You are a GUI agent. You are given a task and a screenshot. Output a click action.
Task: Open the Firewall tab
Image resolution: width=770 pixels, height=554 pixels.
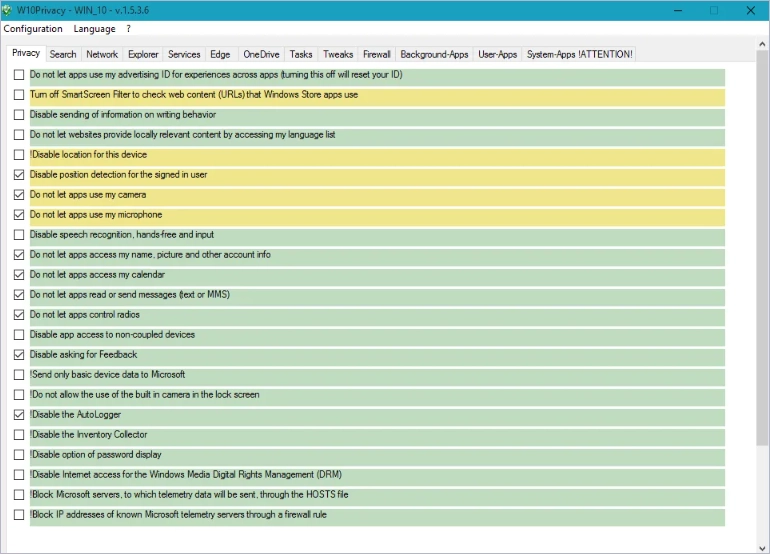point(377,54)
